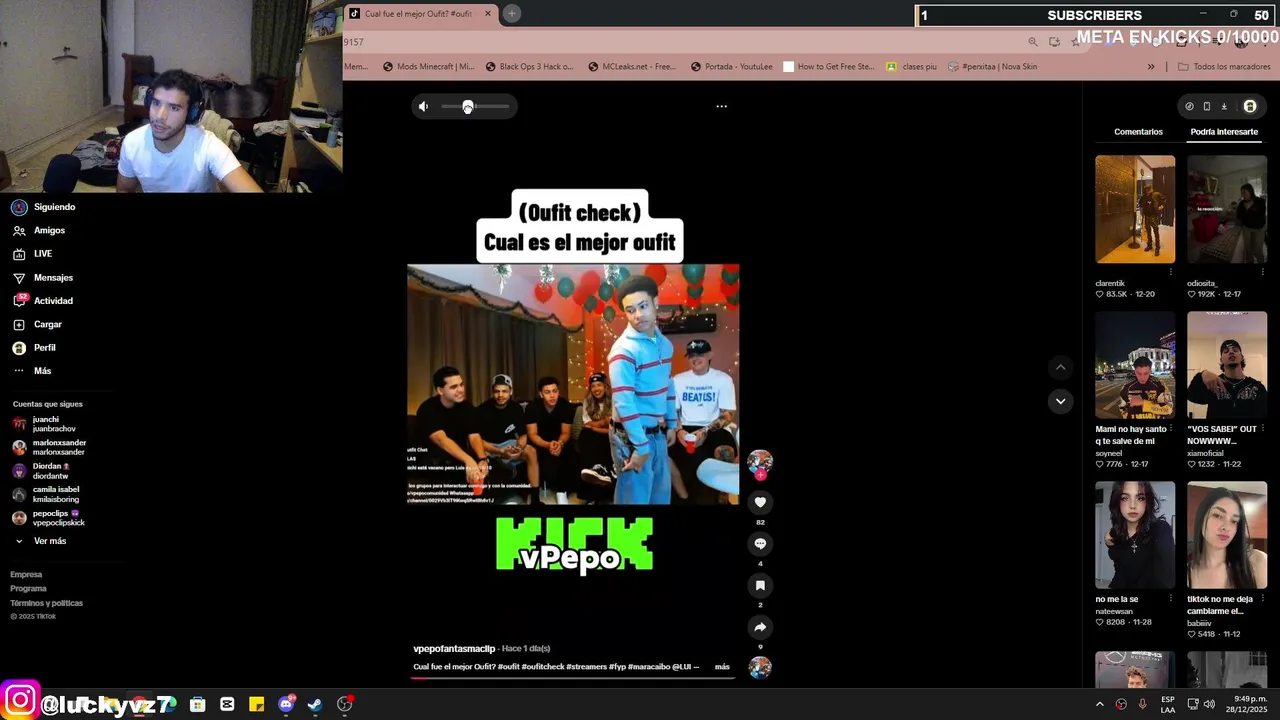Open the Black Ops 3 Hack bookmark
The height and width of the screenshot is (720, 1280).
click(530, 67)
